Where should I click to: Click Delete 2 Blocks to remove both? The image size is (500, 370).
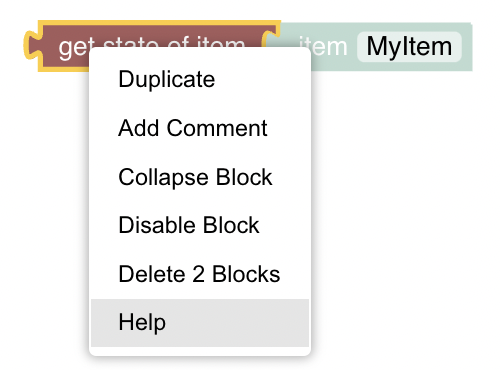[200, 274]
